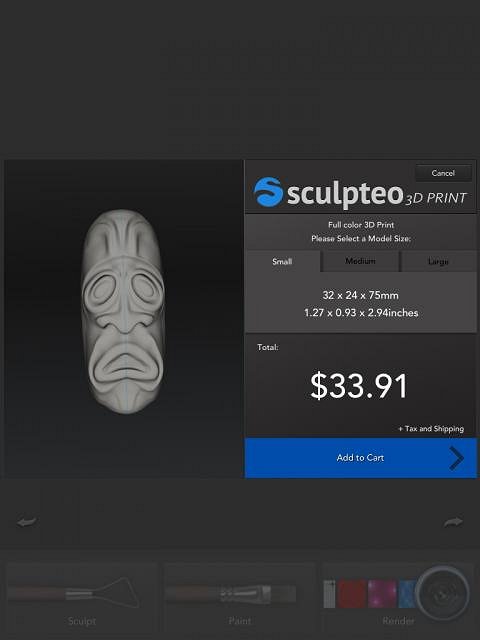480x640 pixels.
Task: Tap the camera lens Render icon
Action: 442,593
